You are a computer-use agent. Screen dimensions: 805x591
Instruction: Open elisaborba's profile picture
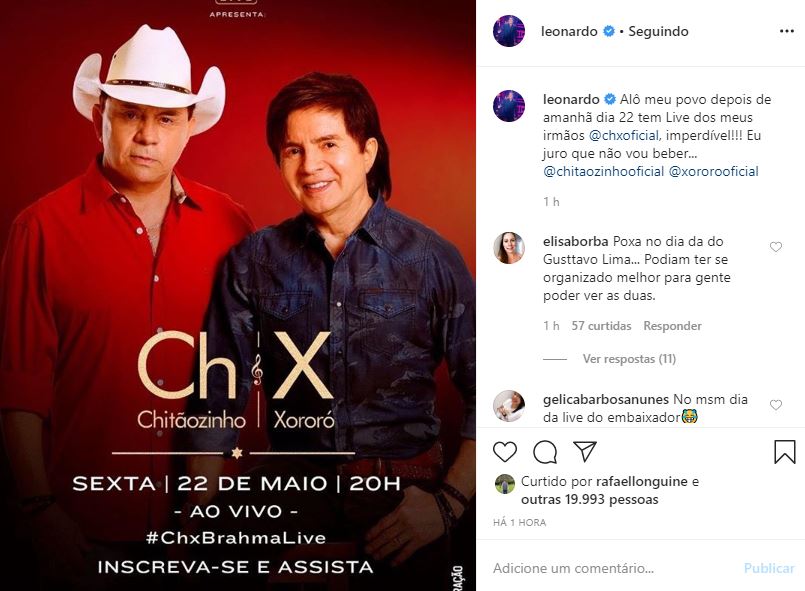[509, 248]
